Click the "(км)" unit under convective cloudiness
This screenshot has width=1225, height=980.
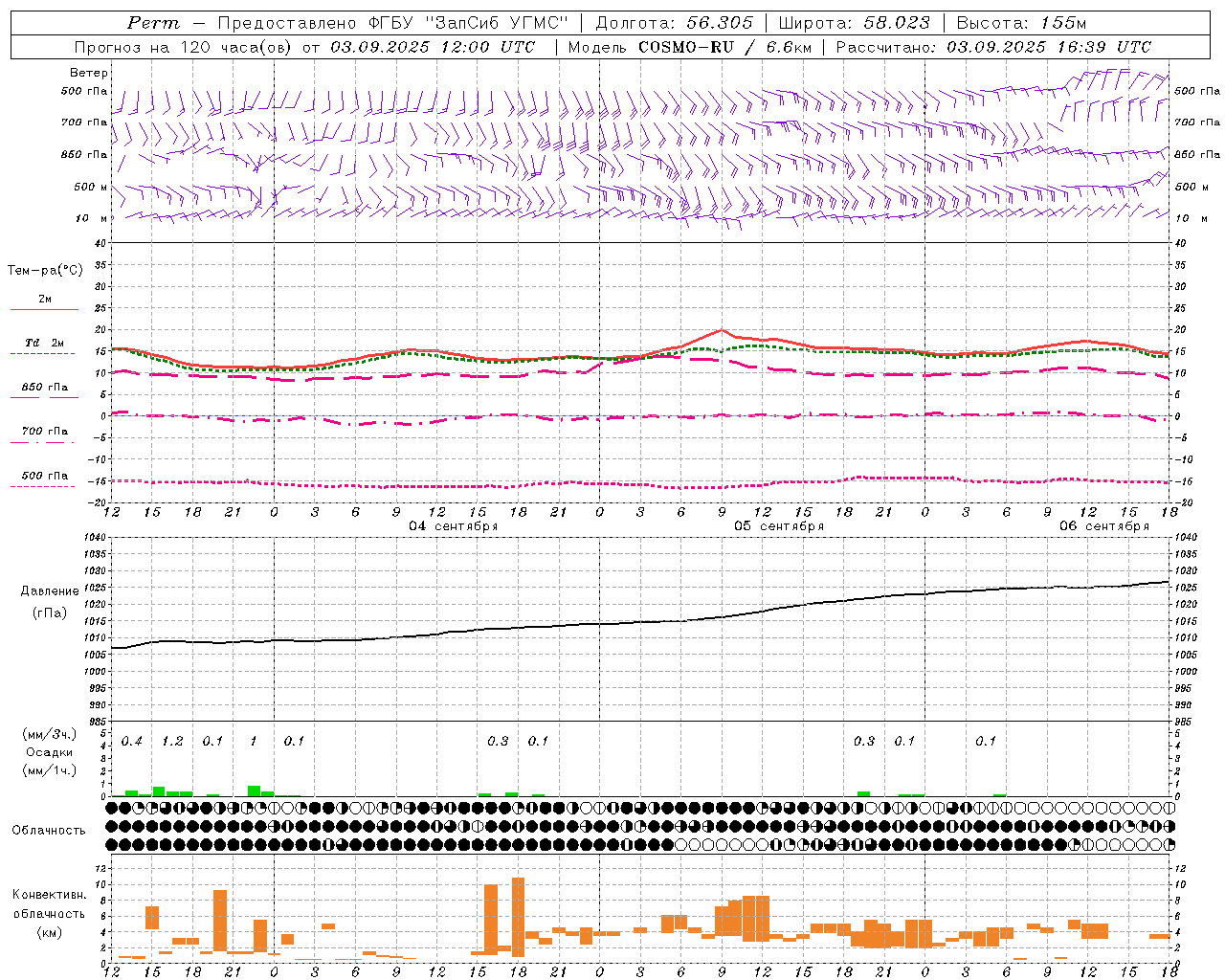[49, 931]
